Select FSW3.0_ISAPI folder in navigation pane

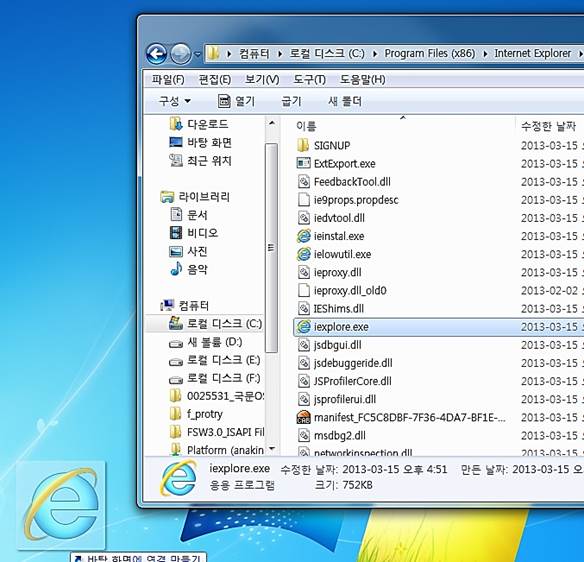[x=216, y=432]
